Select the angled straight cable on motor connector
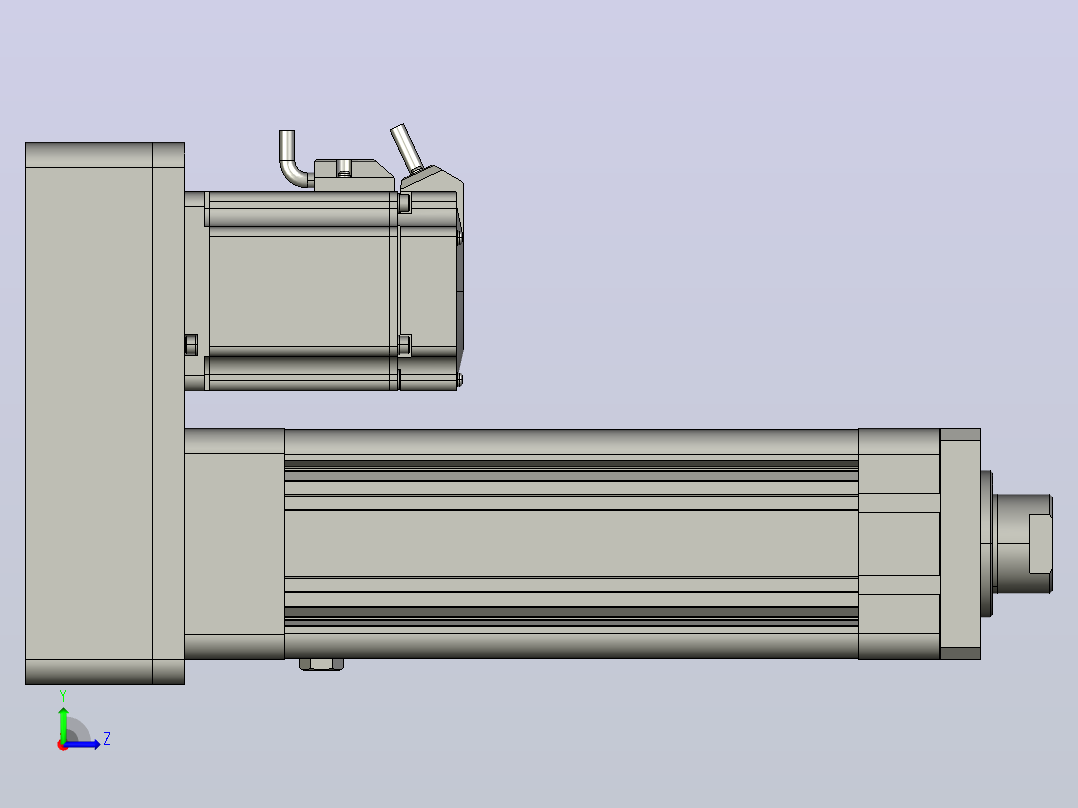The height and width of the screenshot is (808, 1078). pos(406,149)
